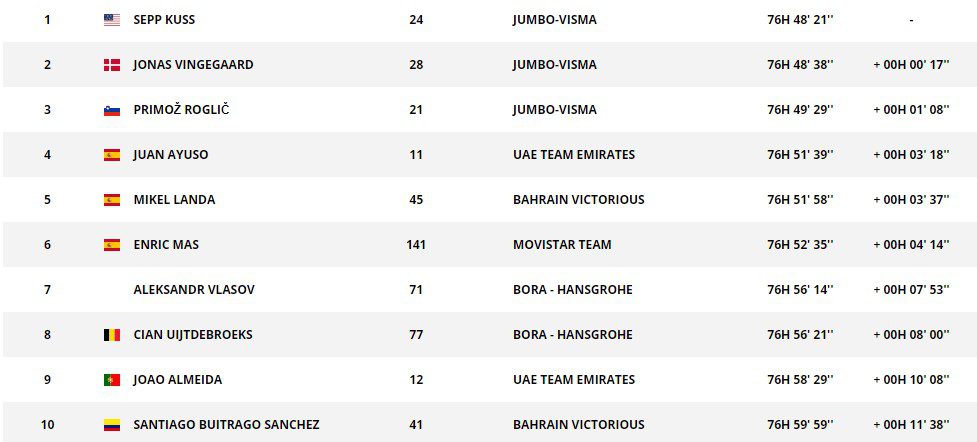
Task: Click UAE Team Emirates in Juan Ayuso's row
Action: point(574,155)
